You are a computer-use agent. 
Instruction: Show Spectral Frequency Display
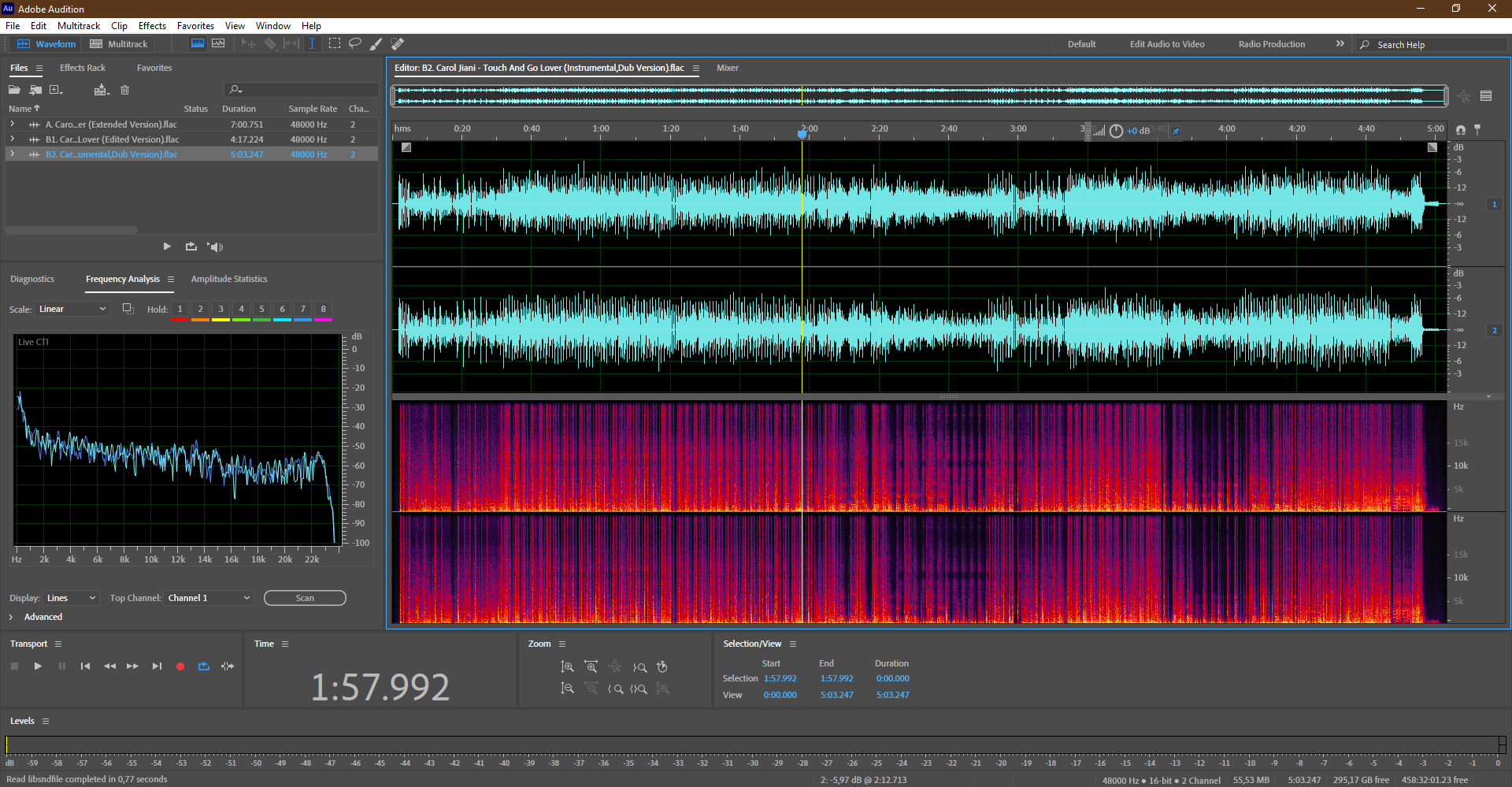pos(198,43)
